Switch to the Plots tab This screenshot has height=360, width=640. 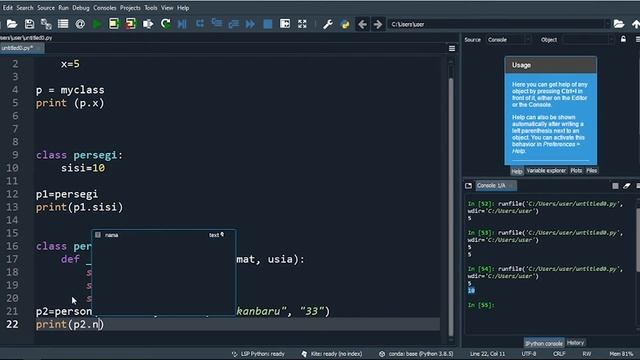[576, 171]
